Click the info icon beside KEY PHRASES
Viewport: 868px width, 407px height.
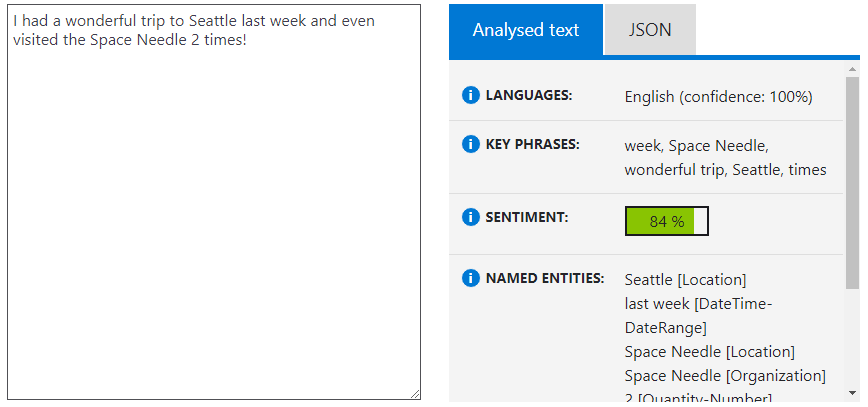(x=471, y=144)
